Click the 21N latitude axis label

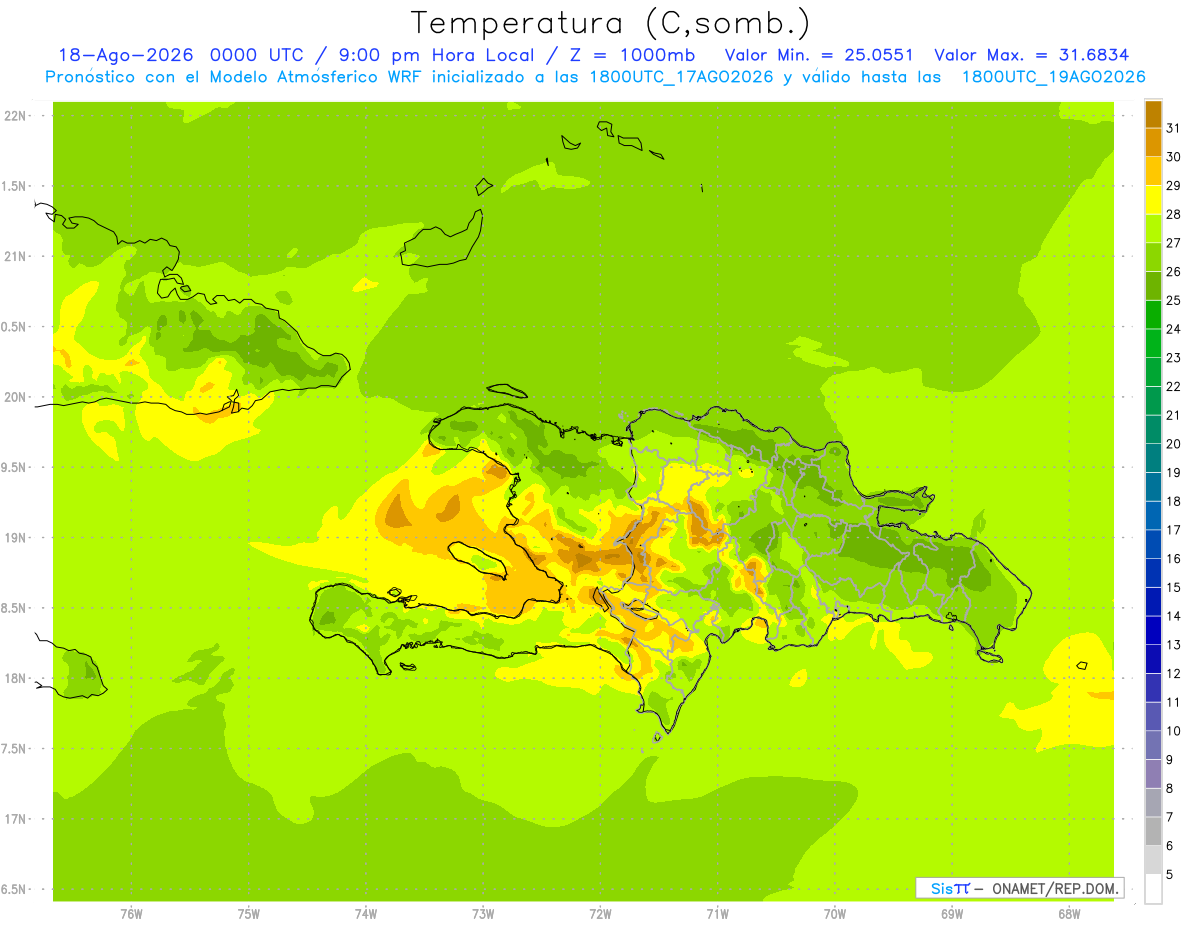[17, 256]
